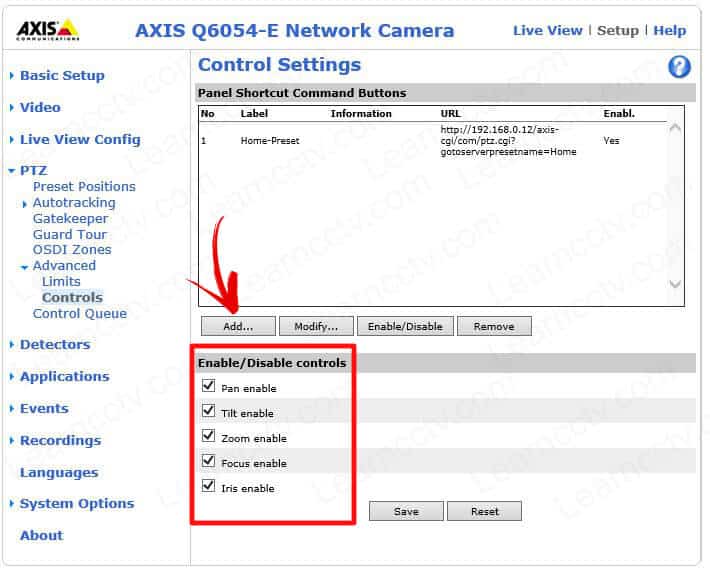The image size is (710, 575).
Task: Expand the Basic Setup menu section
Action: click(62, 75)
